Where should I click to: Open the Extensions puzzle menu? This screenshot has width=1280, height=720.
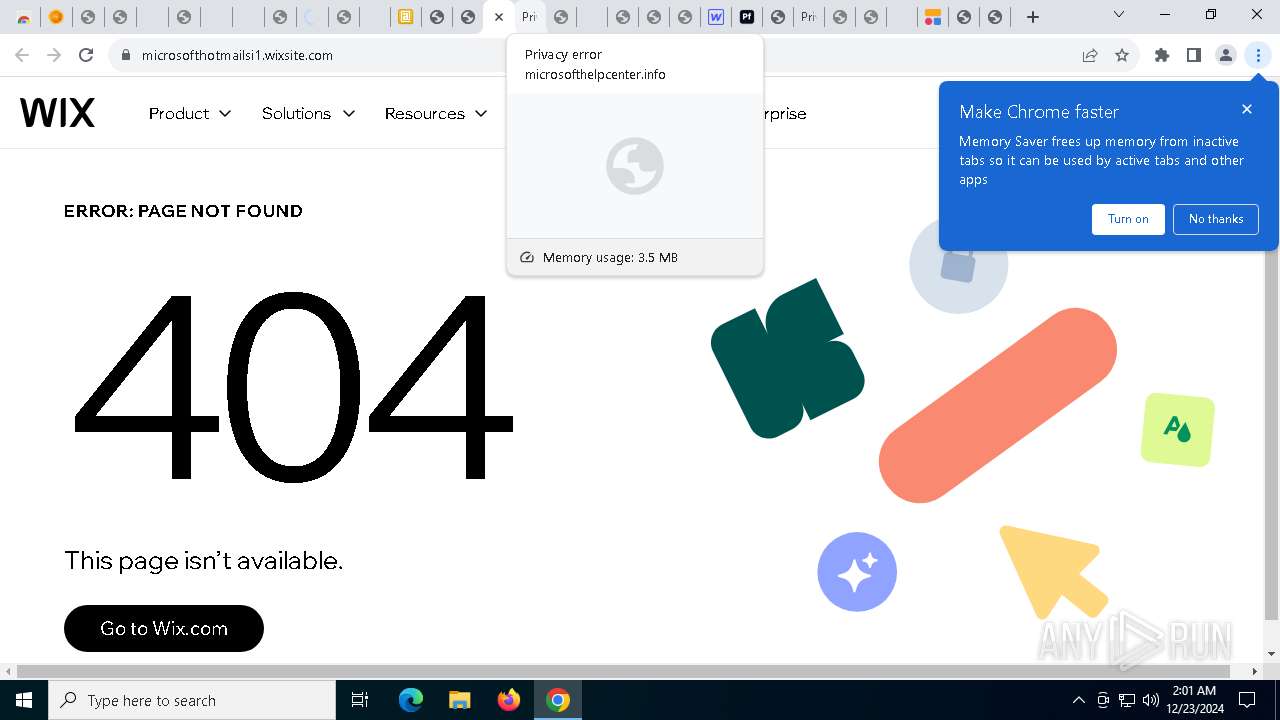point(1162,55)
